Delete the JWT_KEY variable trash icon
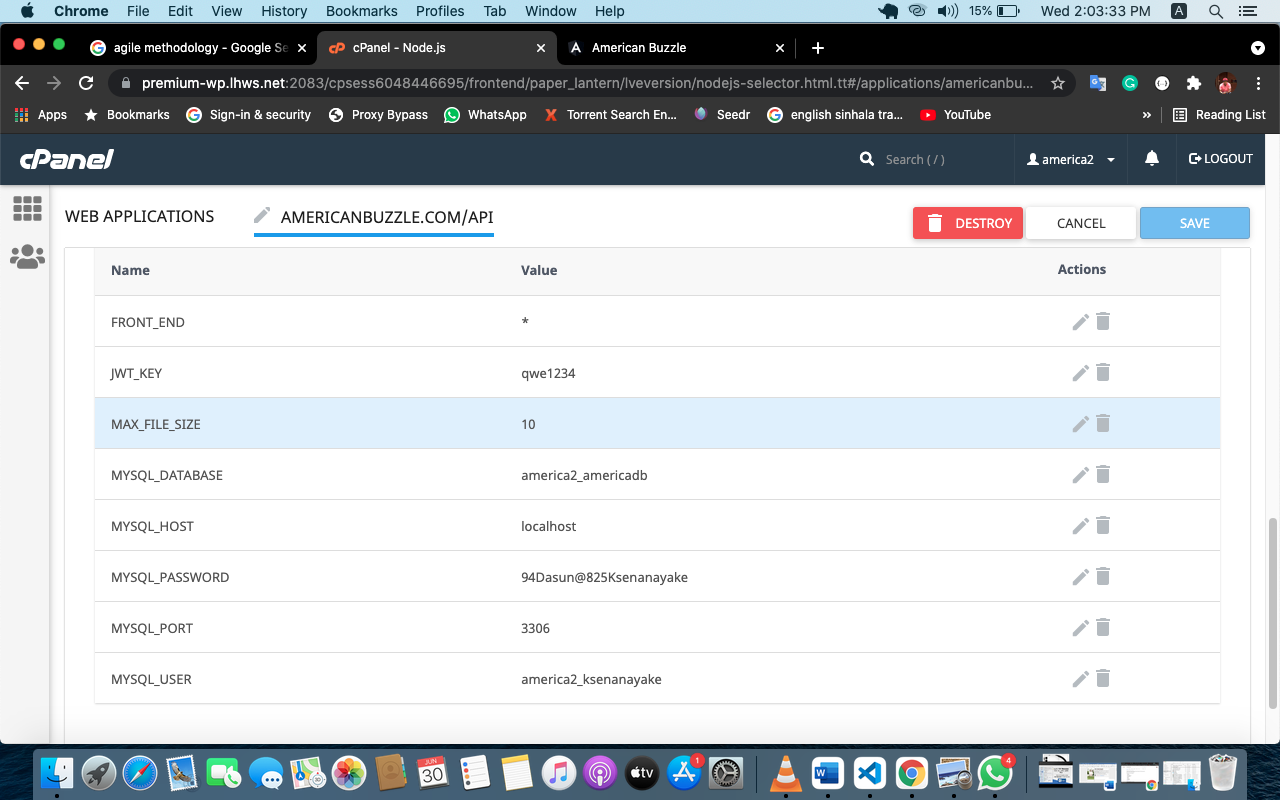The width and height of the screenshot is (1280, 800). coord(1103,372)
